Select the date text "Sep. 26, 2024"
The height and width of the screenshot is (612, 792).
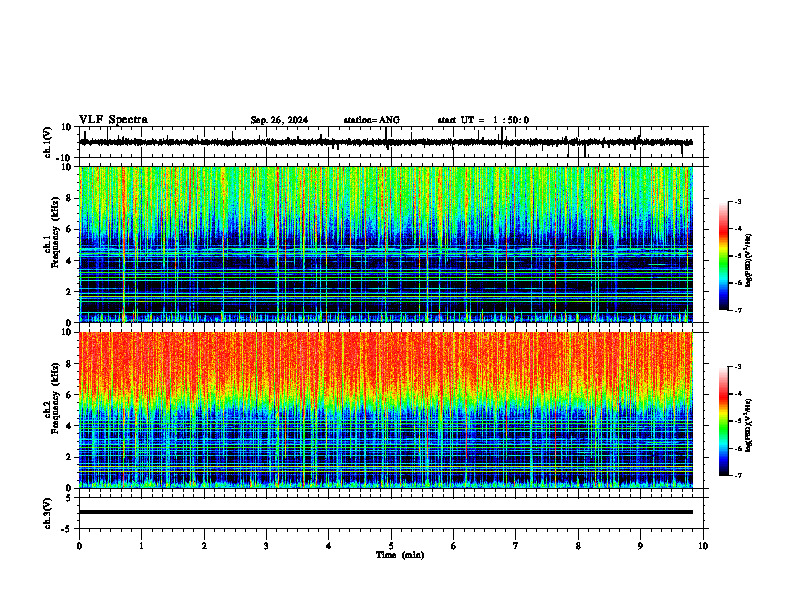(x=279, y=120)
